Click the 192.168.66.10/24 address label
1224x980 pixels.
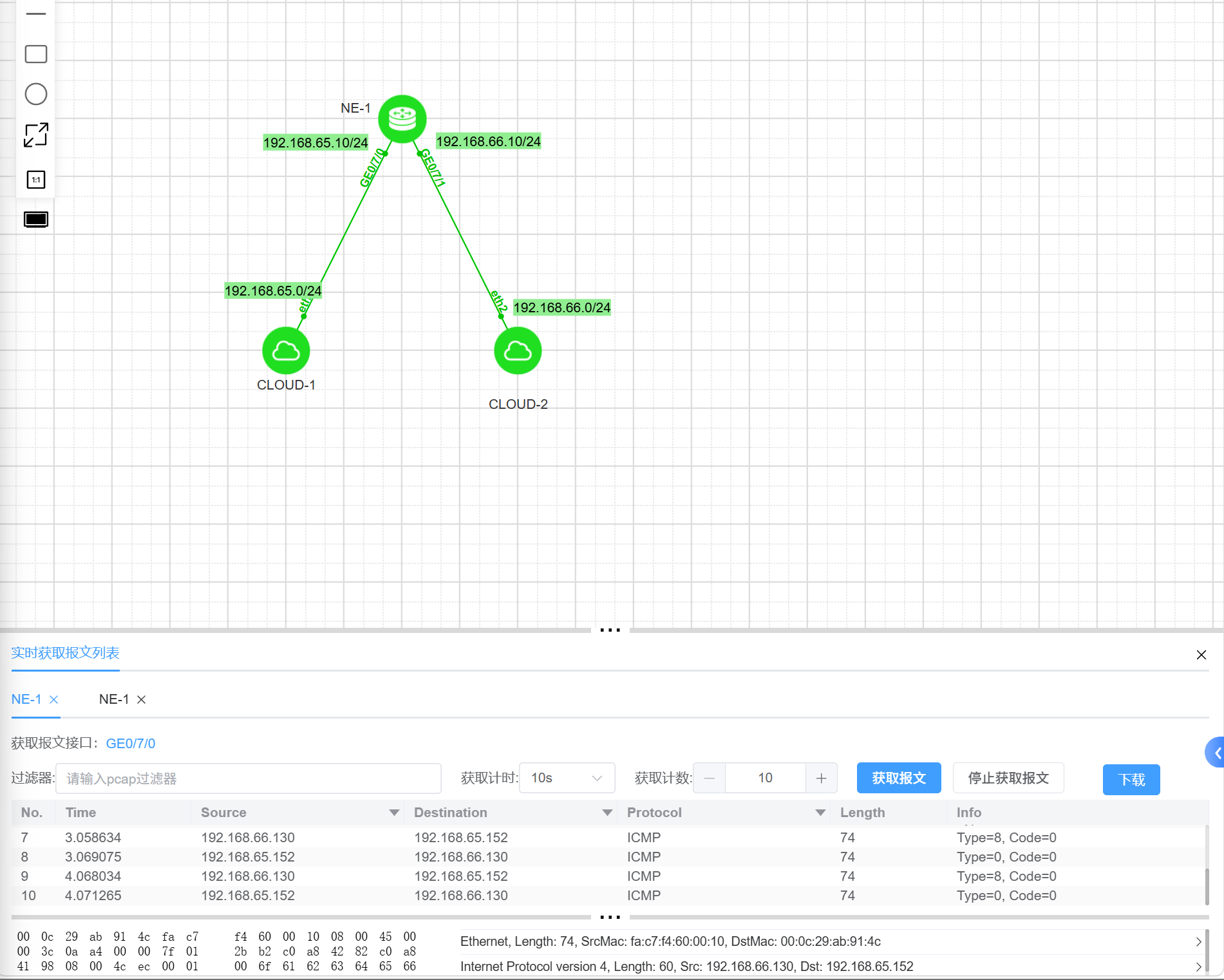click(489, 141)
